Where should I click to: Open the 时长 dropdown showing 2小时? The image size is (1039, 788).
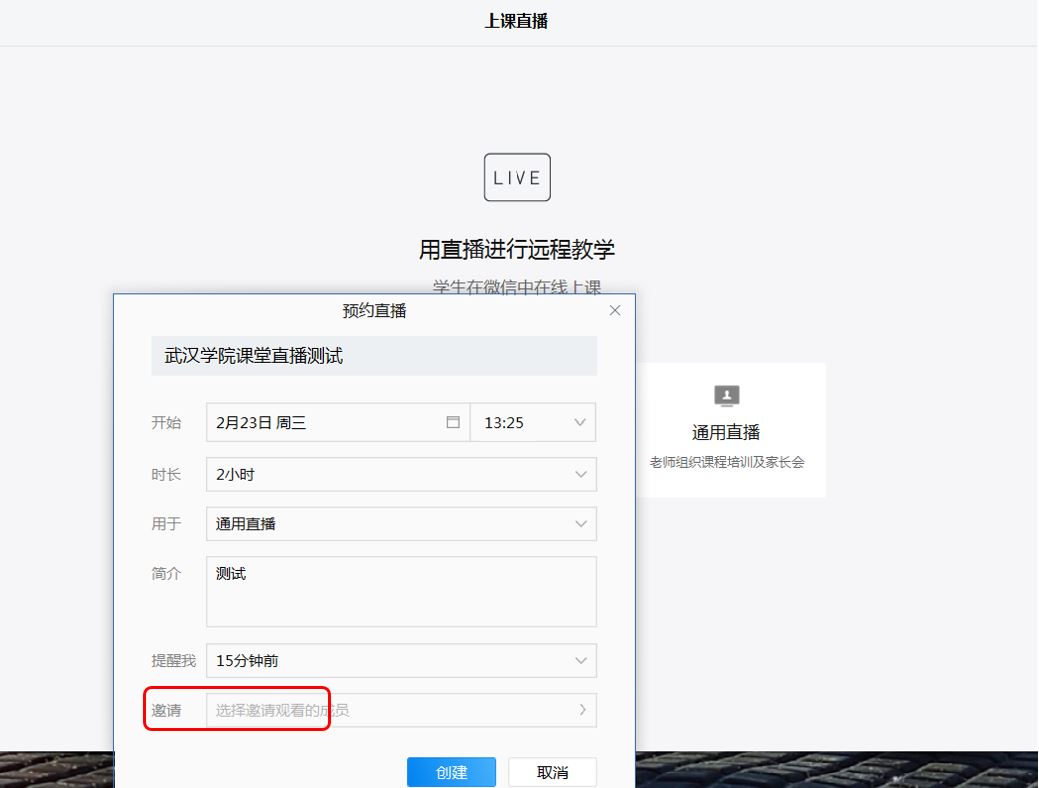click(400, 475)
